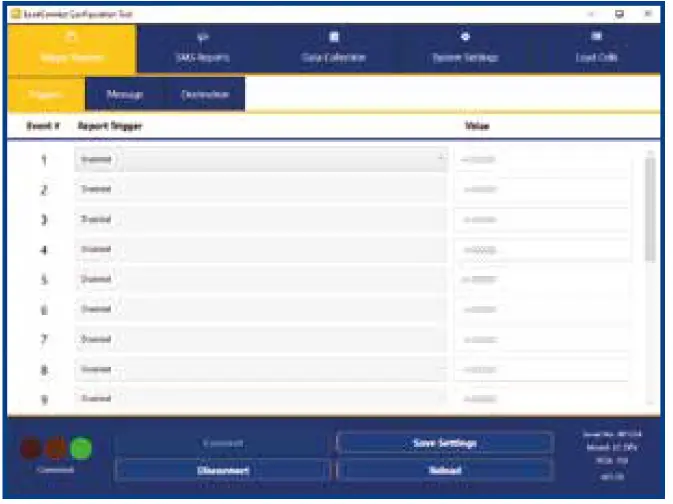
Task: Click the event number "5" in the list
Action: click(44, 280)
